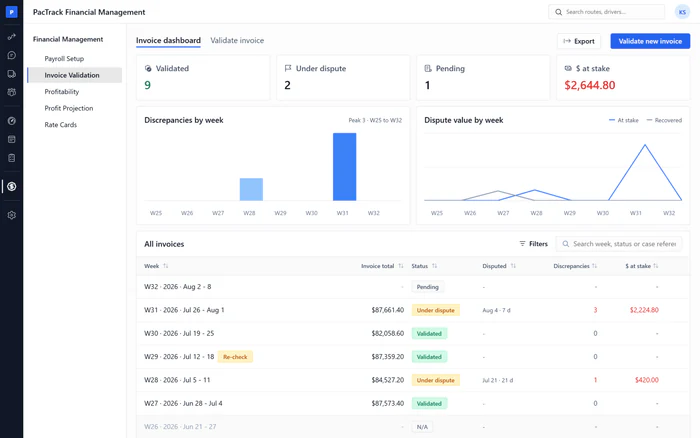
Task: Select row W32 · 2026 · Aug 2 - 8
Action: pos(413,287)
